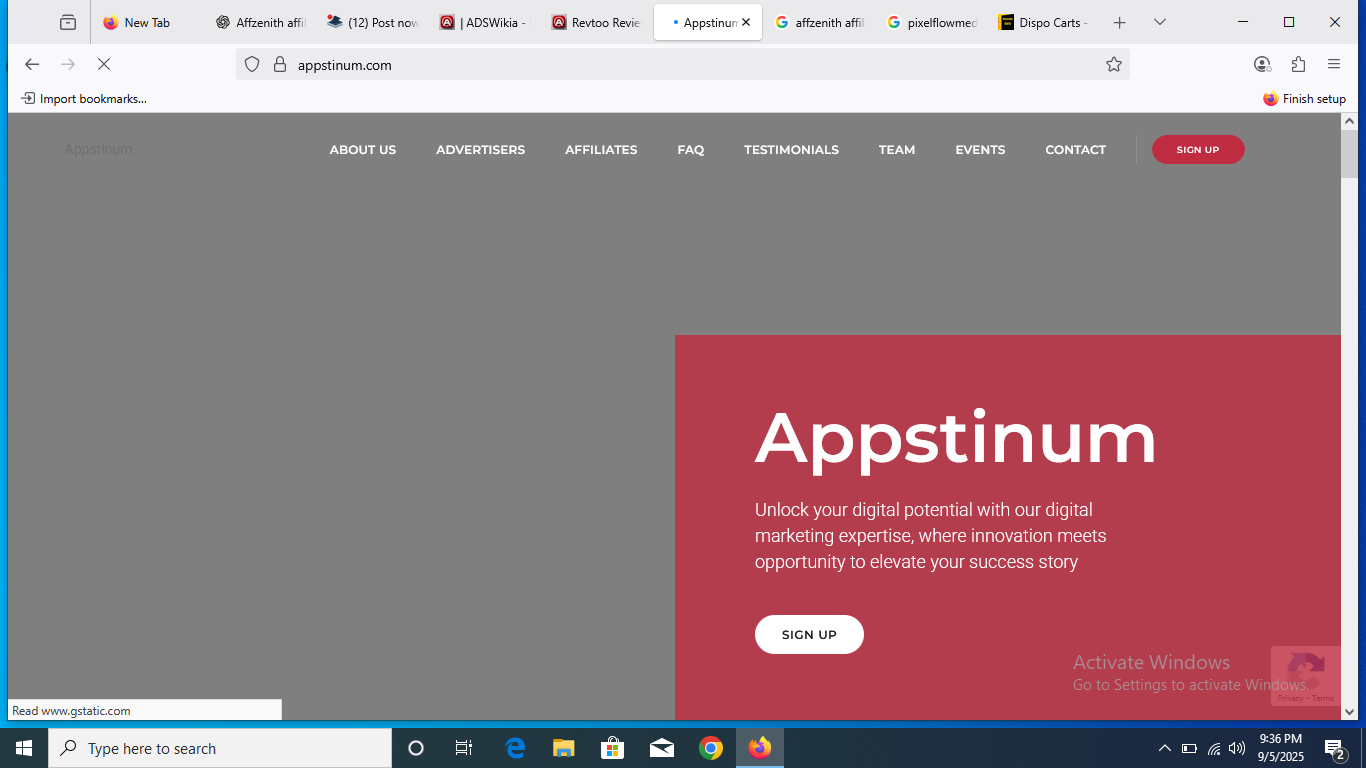Open the Firefox account icon
The height and width of the screenshot is (768, 1366).
pos(1262,65)
